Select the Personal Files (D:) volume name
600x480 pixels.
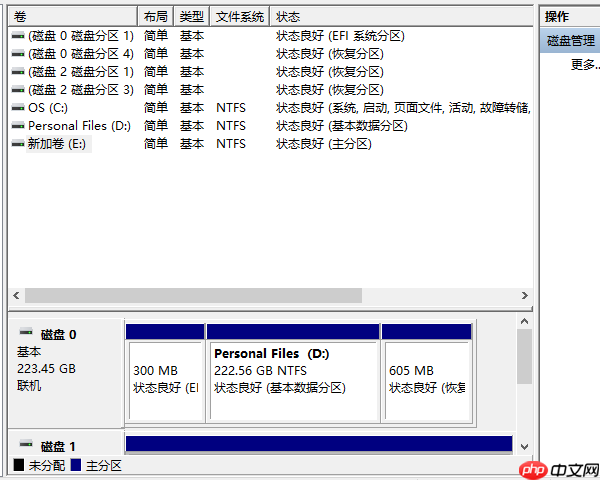pos(79,126)
